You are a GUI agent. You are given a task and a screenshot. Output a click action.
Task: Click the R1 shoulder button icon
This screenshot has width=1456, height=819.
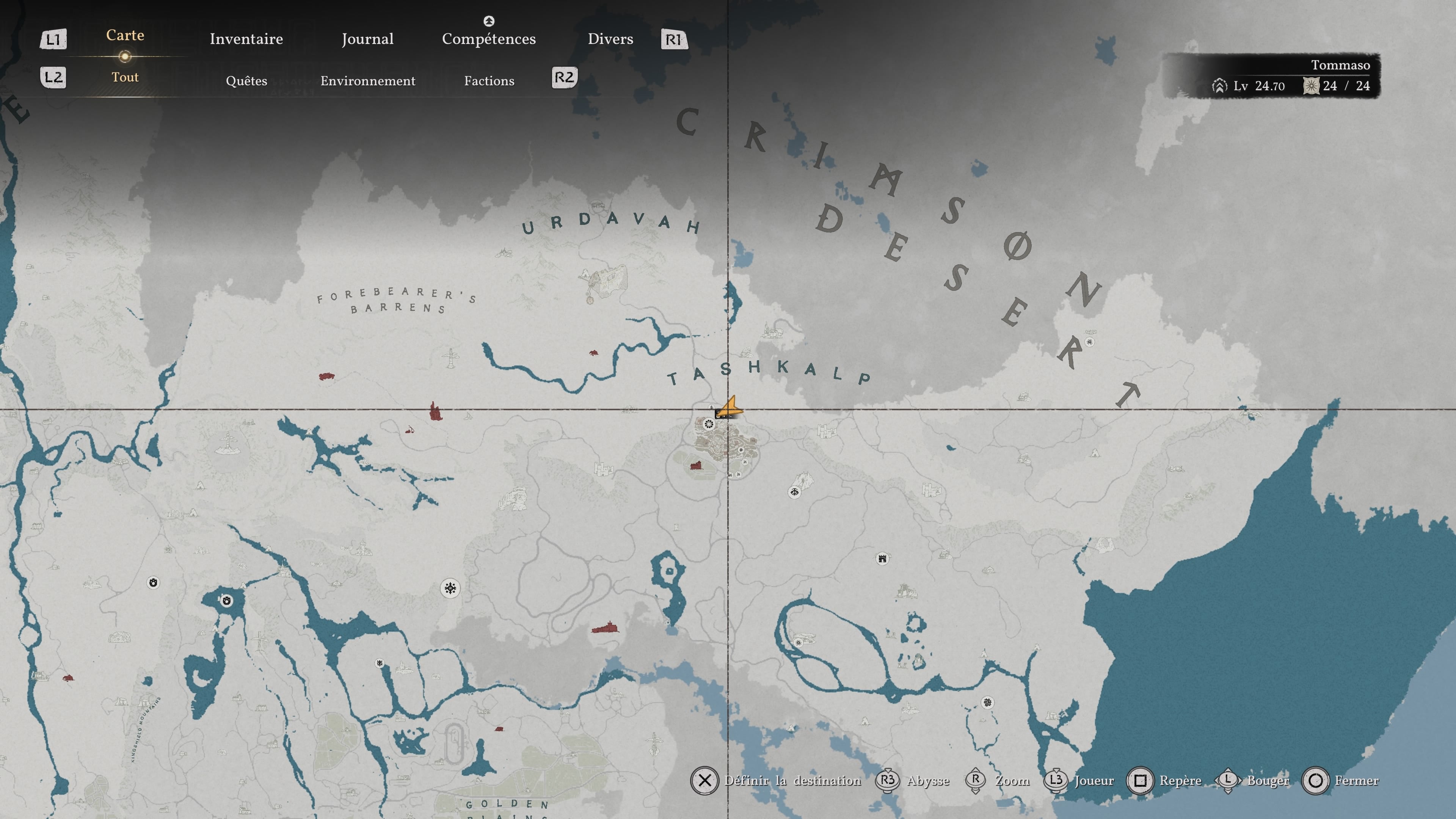(674, 39)
